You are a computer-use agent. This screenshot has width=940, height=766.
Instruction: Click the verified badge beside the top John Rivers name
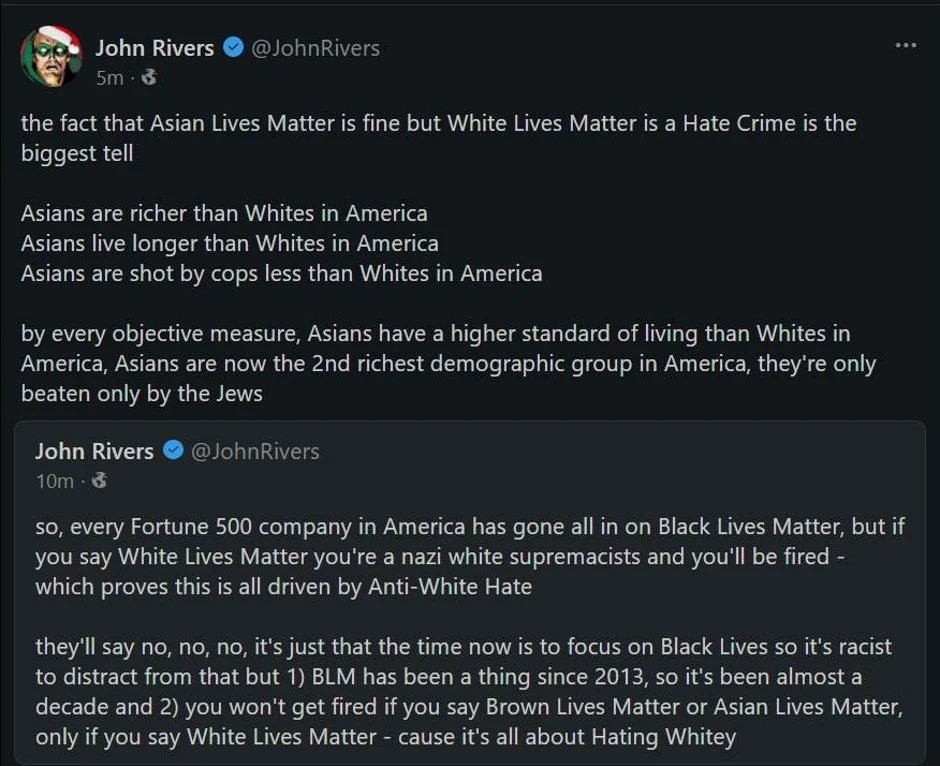[233, 47]
